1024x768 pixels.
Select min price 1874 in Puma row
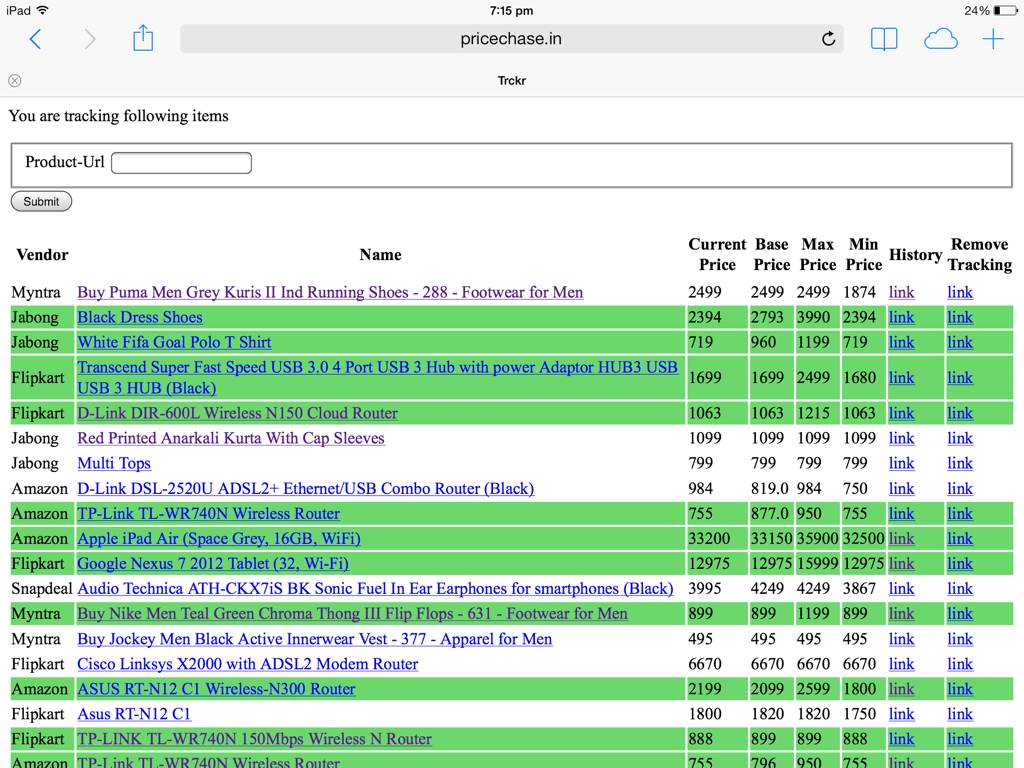859,292
